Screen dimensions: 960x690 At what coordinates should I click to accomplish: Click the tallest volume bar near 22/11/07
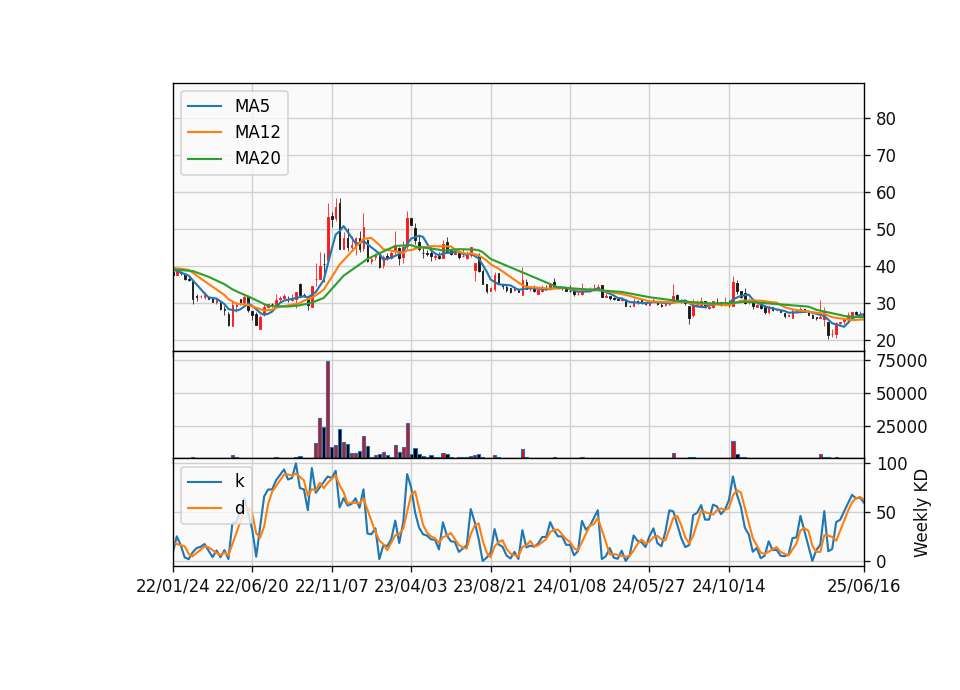click(328, 409)
